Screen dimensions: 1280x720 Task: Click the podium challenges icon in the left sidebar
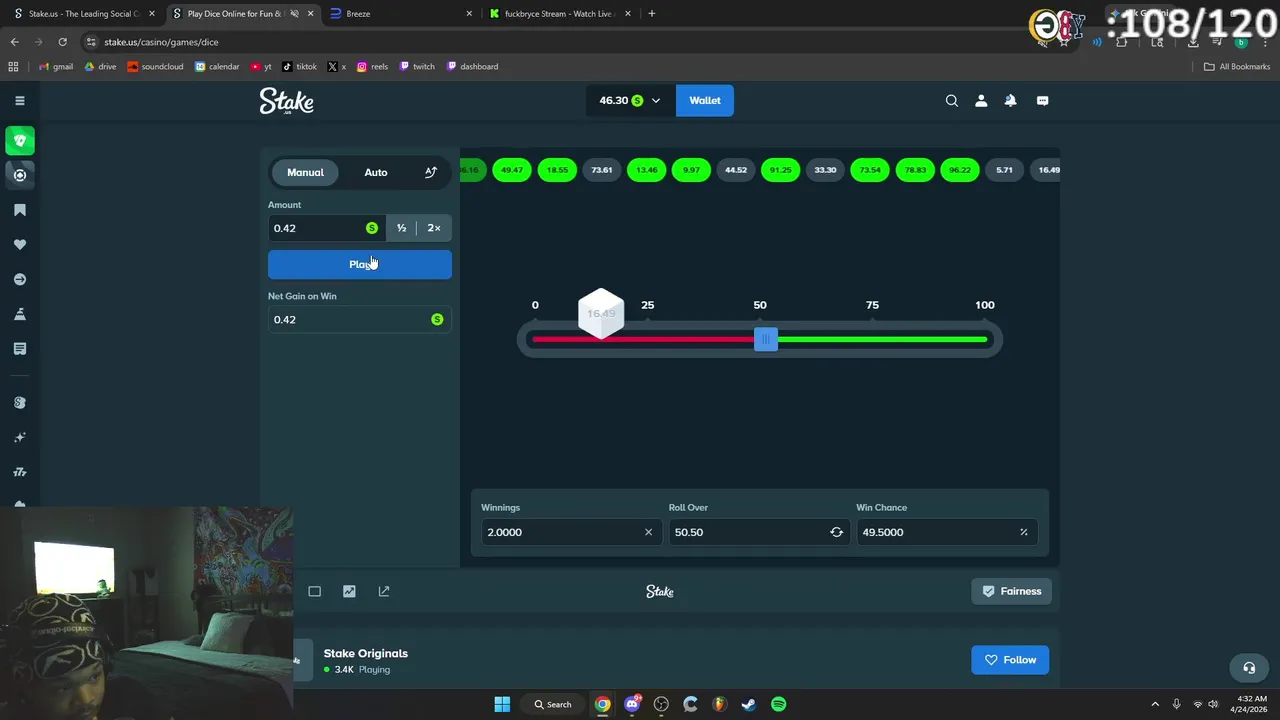[x=19, y=314]
